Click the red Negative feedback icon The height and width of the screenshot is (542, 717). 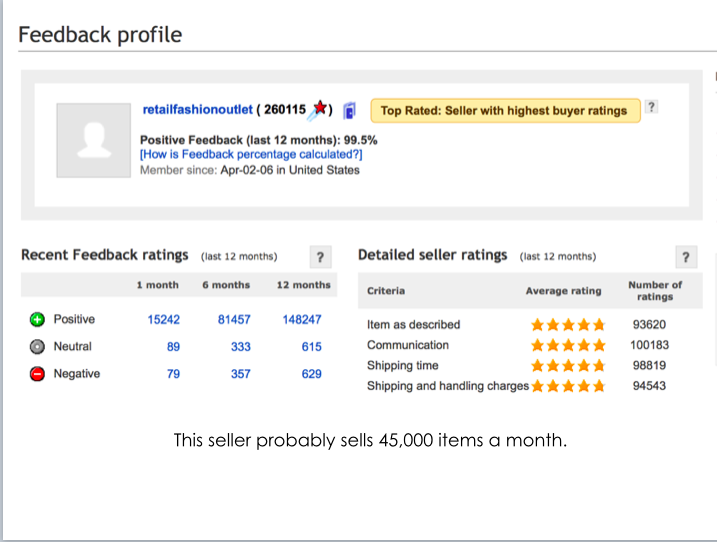[x=37, y=374]
